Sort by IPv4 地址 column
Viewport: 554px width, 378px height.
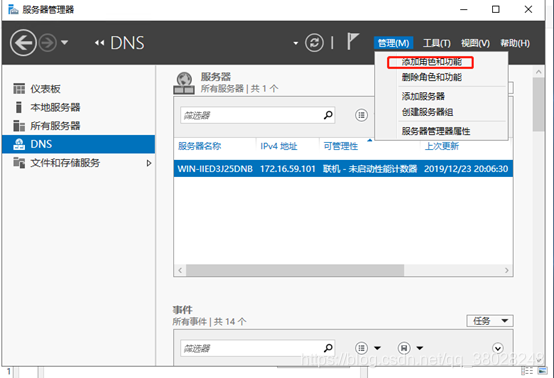tap(279, 146)
